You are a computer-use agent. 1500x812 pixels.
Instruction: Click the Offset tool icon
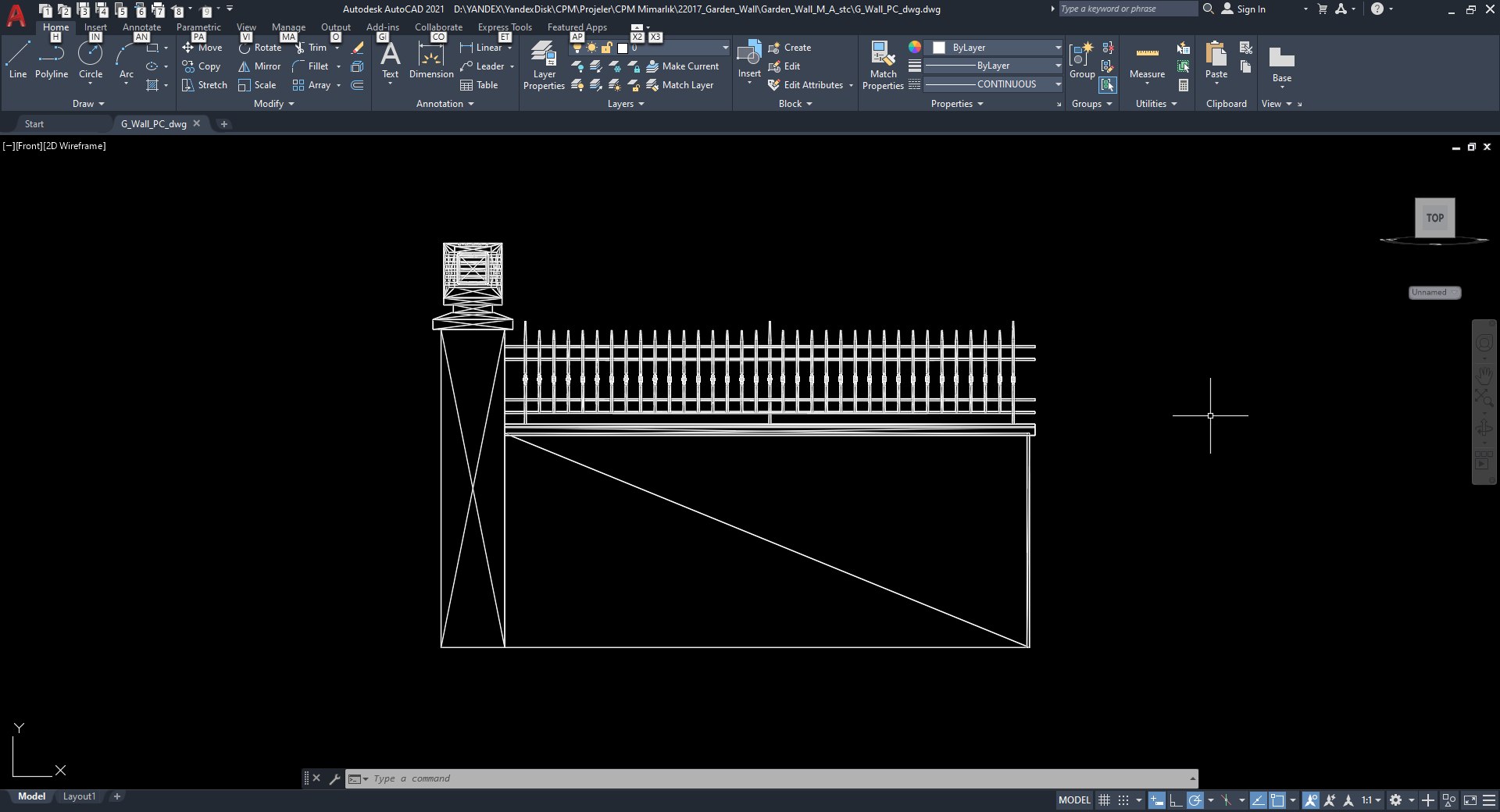click(357, 85)
